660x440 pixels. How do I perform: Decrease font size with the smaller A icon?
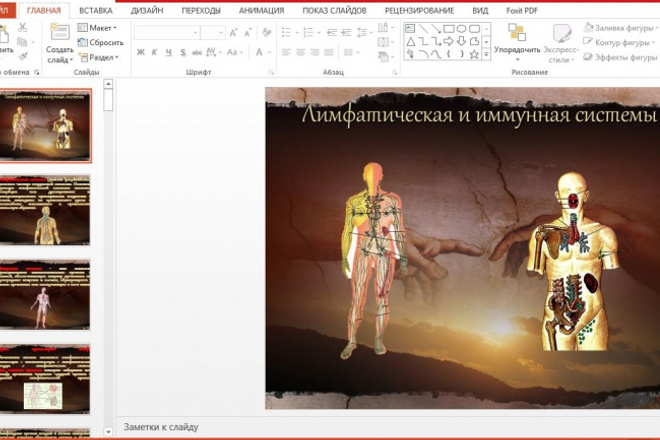(x=248, y=32)
